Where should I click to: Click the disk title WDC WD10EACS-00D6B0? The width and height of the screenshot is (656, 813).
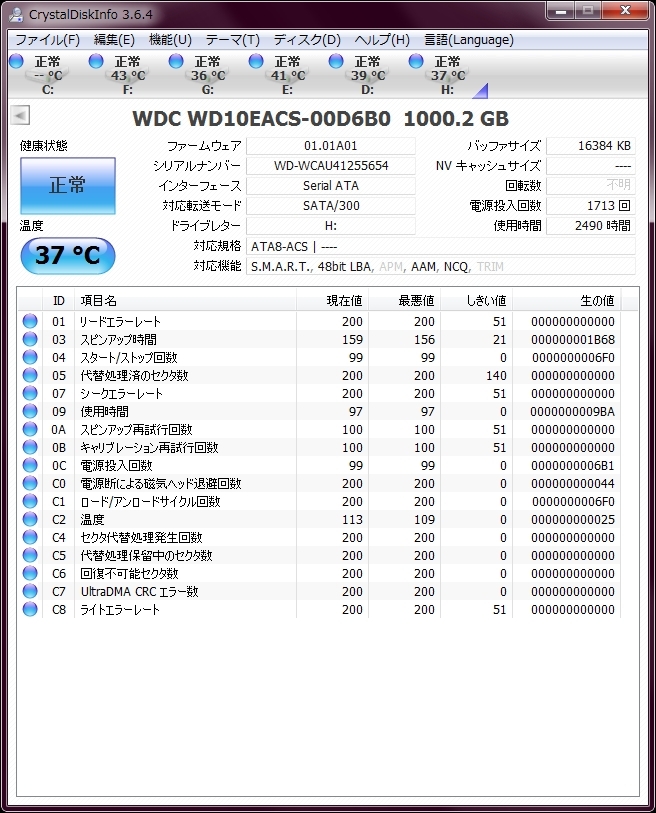tap(261, 119)
